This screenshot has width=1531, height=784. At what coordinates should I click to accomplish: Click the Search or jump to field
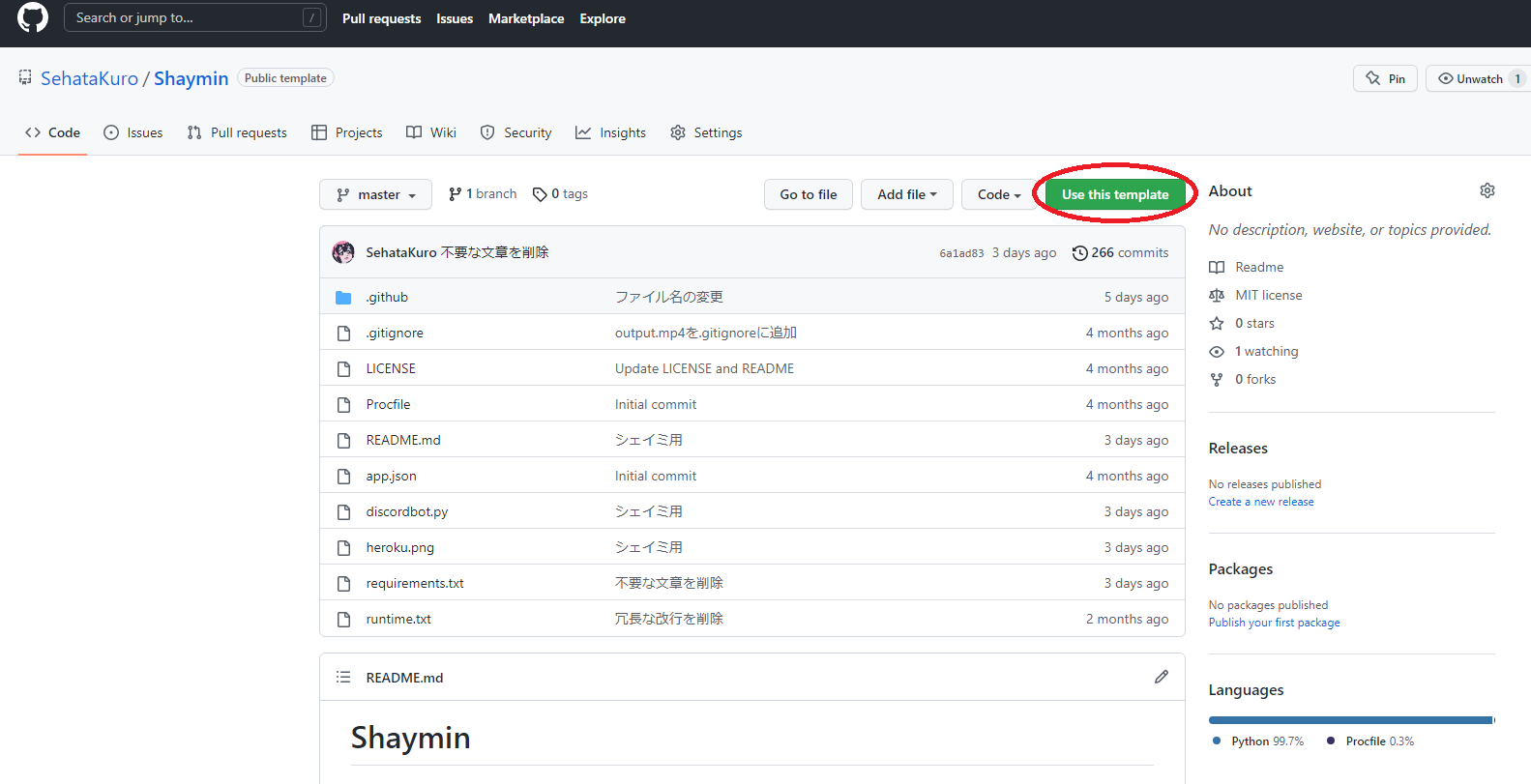pos(194,17)
